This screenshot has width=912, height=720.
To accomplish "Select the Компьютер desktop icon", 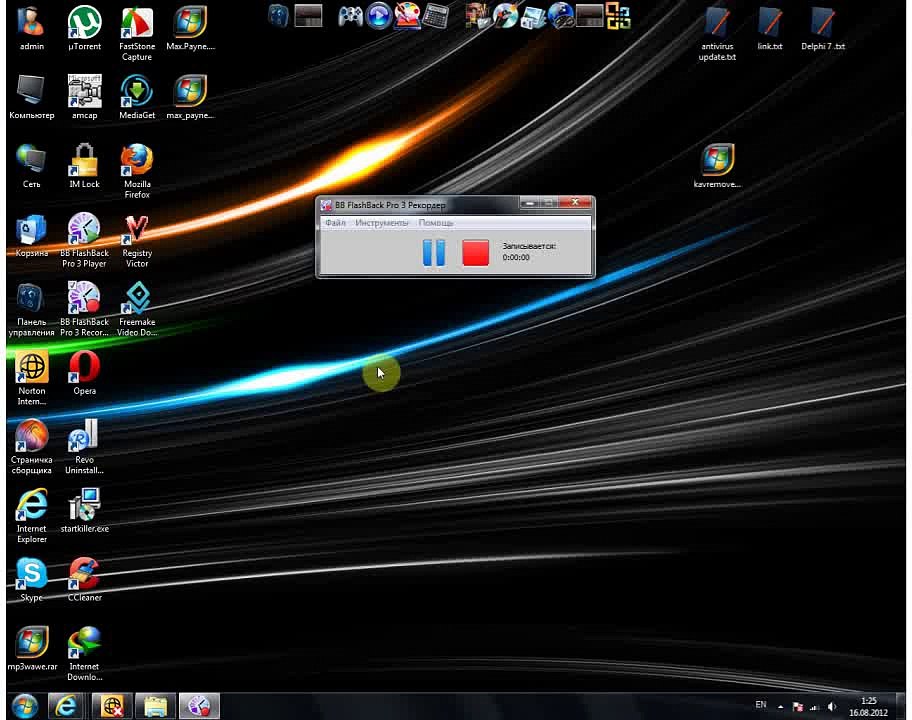I will click(x=31, y=97).
